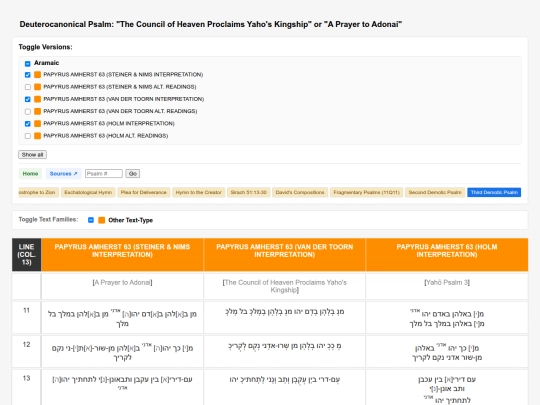The width and height of the screenshot is (540, 405).
Task: Click line 11 Steiner & Nims Aramaic text
Action: (122, 318)
